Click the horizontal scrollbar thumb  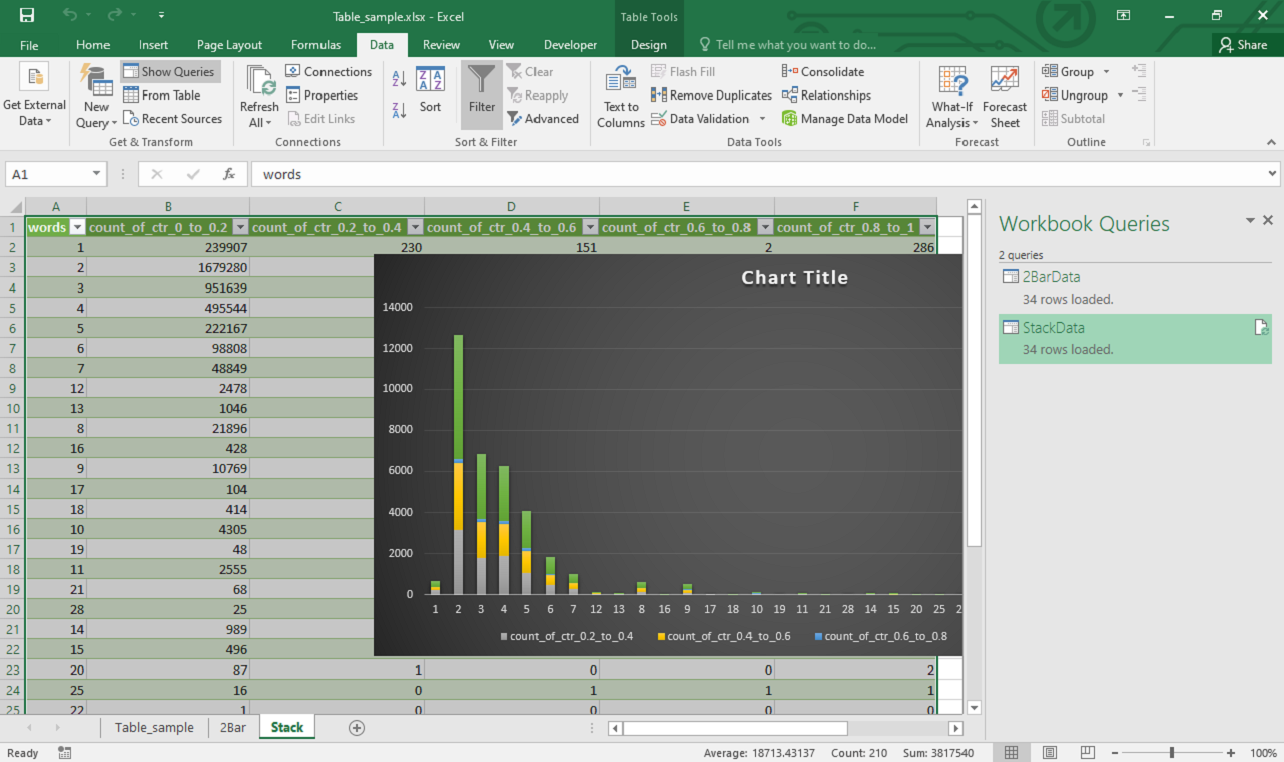735,728
